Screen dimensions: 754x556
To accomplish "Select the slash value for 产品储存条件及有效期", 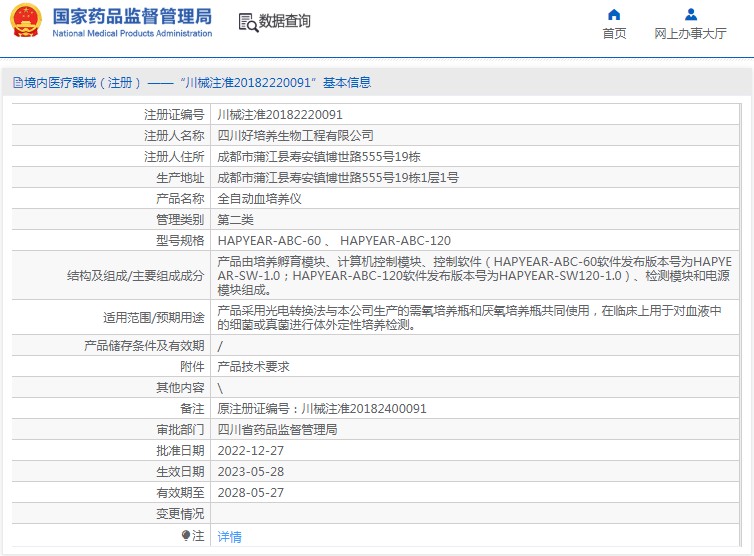I will click(220, 346).
